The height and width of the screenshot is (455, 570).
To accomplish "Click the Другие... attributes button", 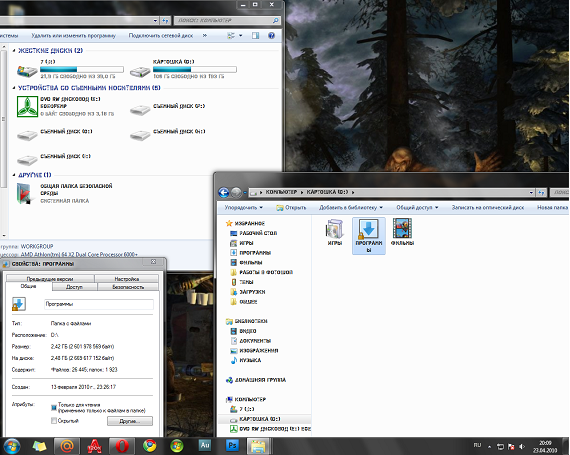I will tap(130, 421).
